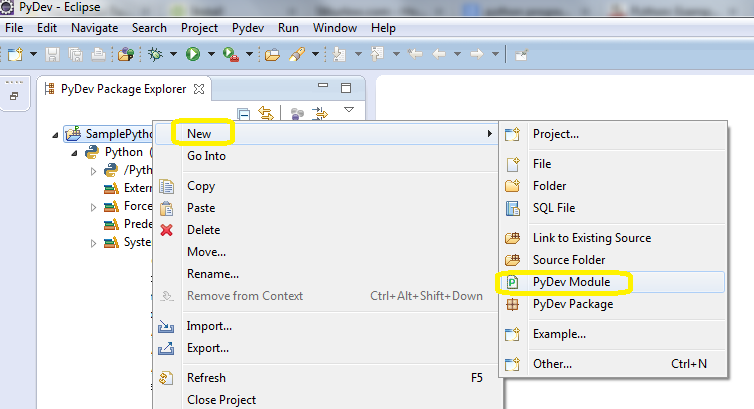Collapse the Python interpreter tree node
Image resolution: width=754 pixels, height=409 pixels.
[74, 153]
